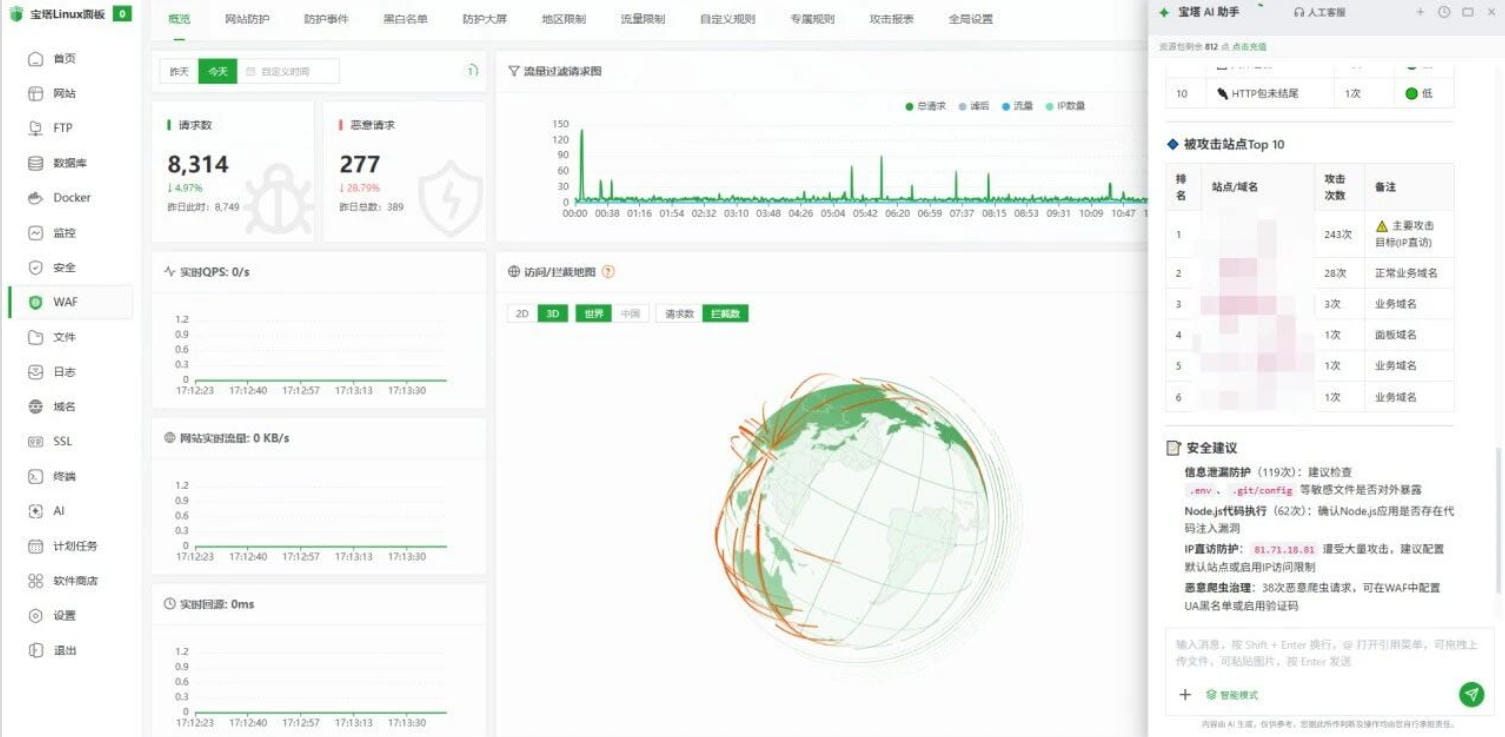The image size is (1505, 737).
Task: Select the 世界 map scope
Action: (594, 314)
